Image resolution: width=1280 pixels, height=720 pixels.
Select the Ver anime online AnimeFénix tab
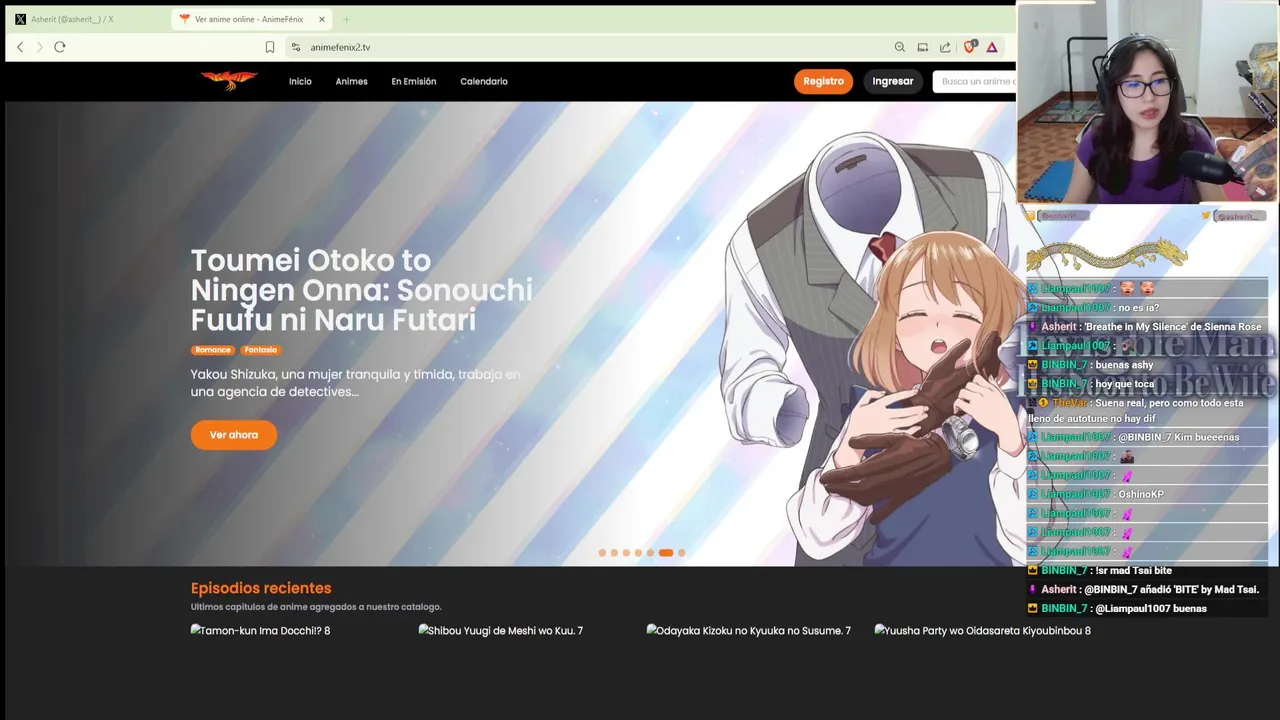coord(252,19)
